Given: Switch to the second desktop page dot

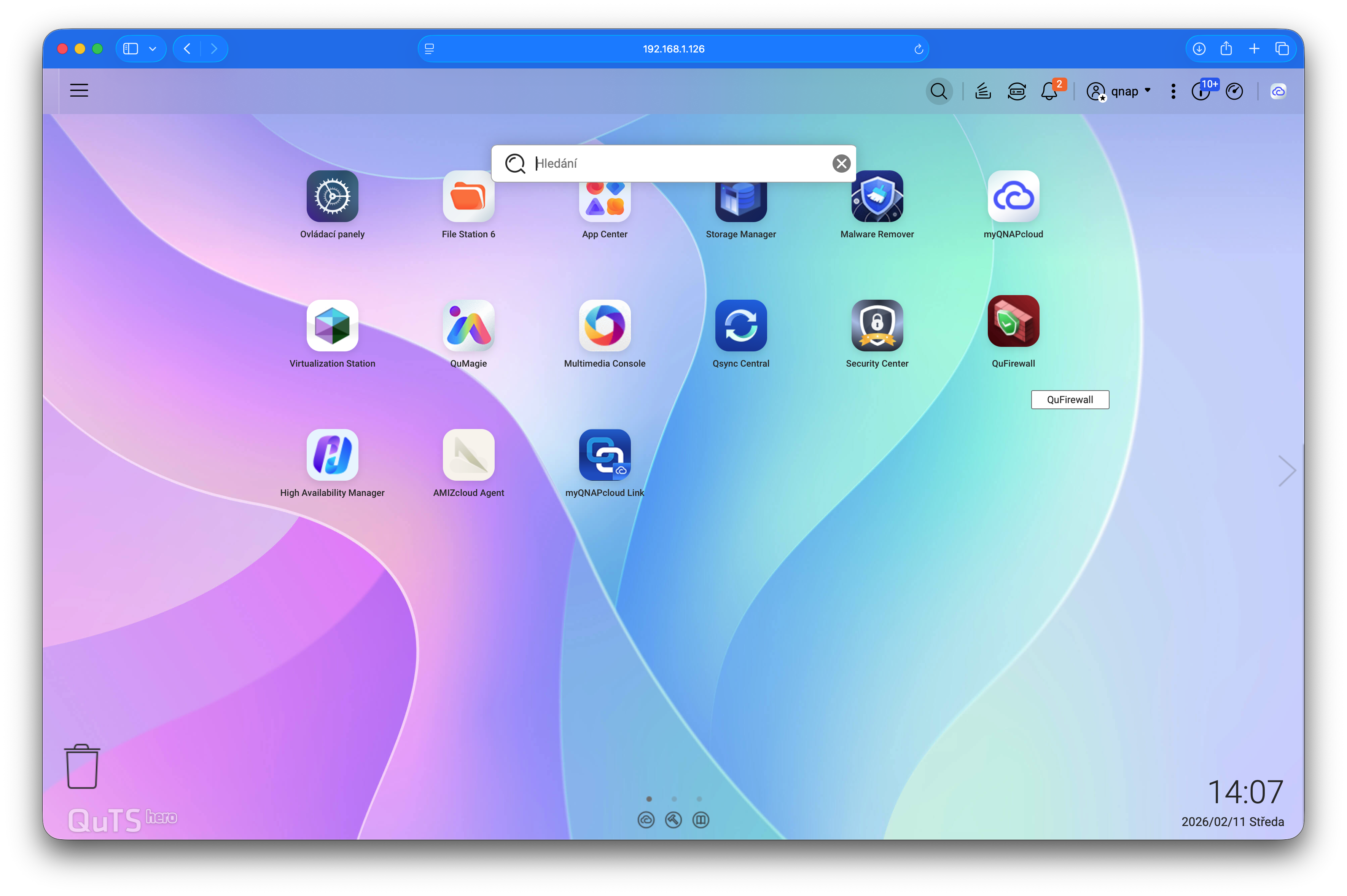Looking at the screenshot, I should point(674,799).
